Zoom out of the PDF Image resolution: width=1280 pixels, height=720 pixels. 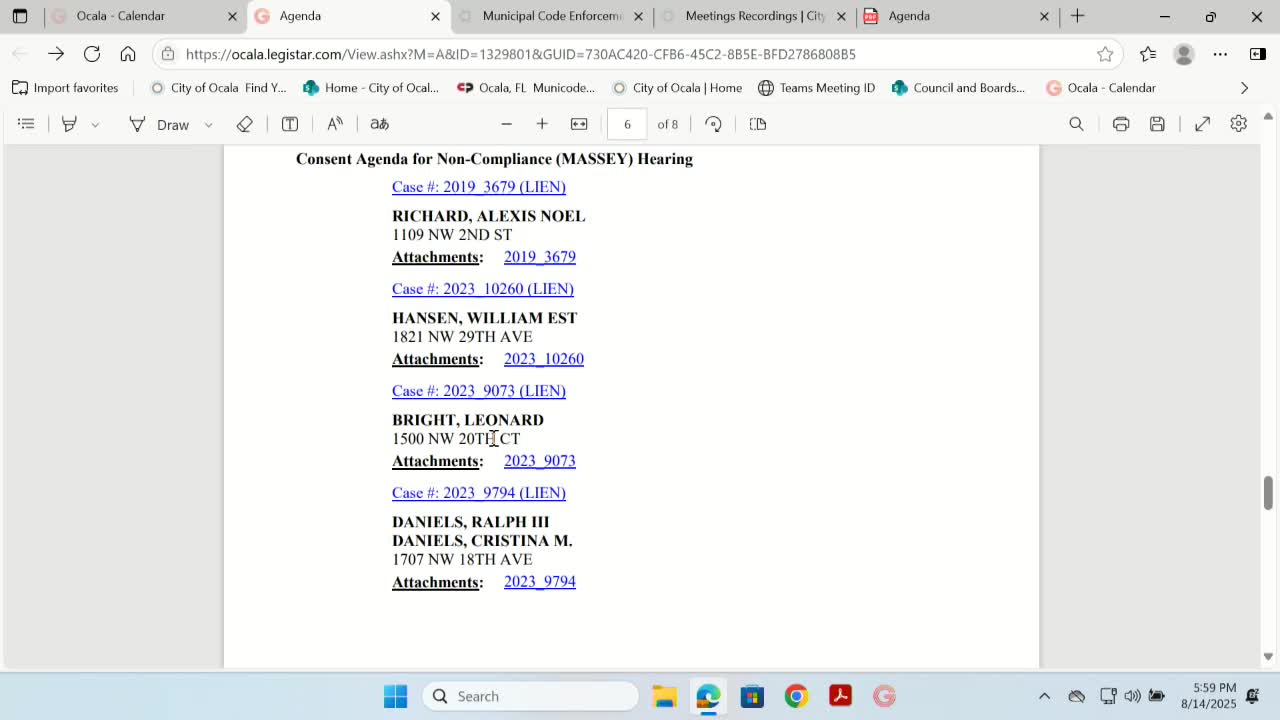coord(507,124)
